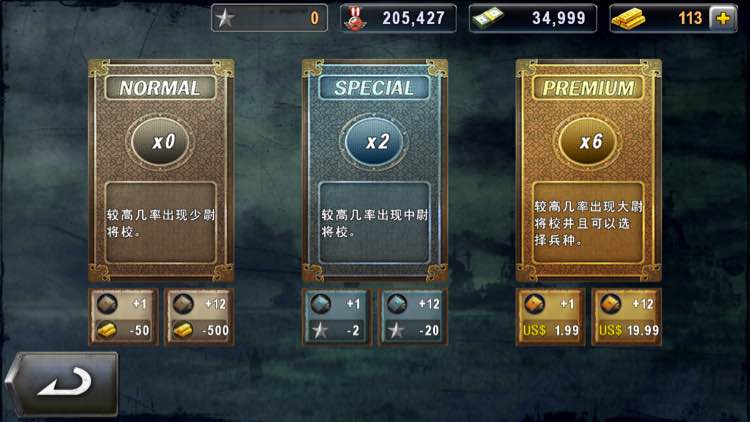Tap the x2 Special card count badge
The height and width of the screenshot is (422, 750).
click(375, 142)
